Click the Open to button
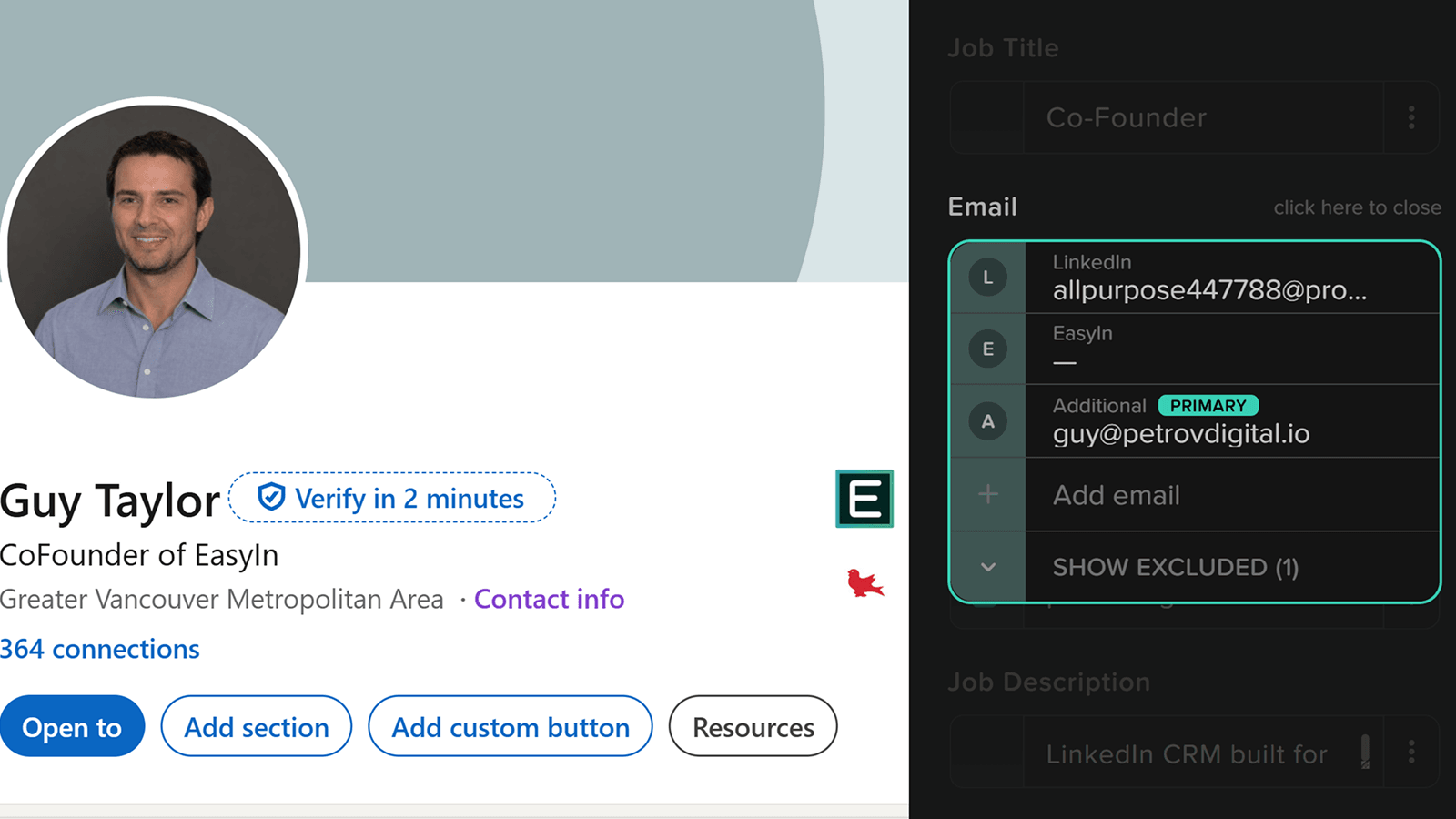This screenshot has width=1456, height=819. point(72,726)
